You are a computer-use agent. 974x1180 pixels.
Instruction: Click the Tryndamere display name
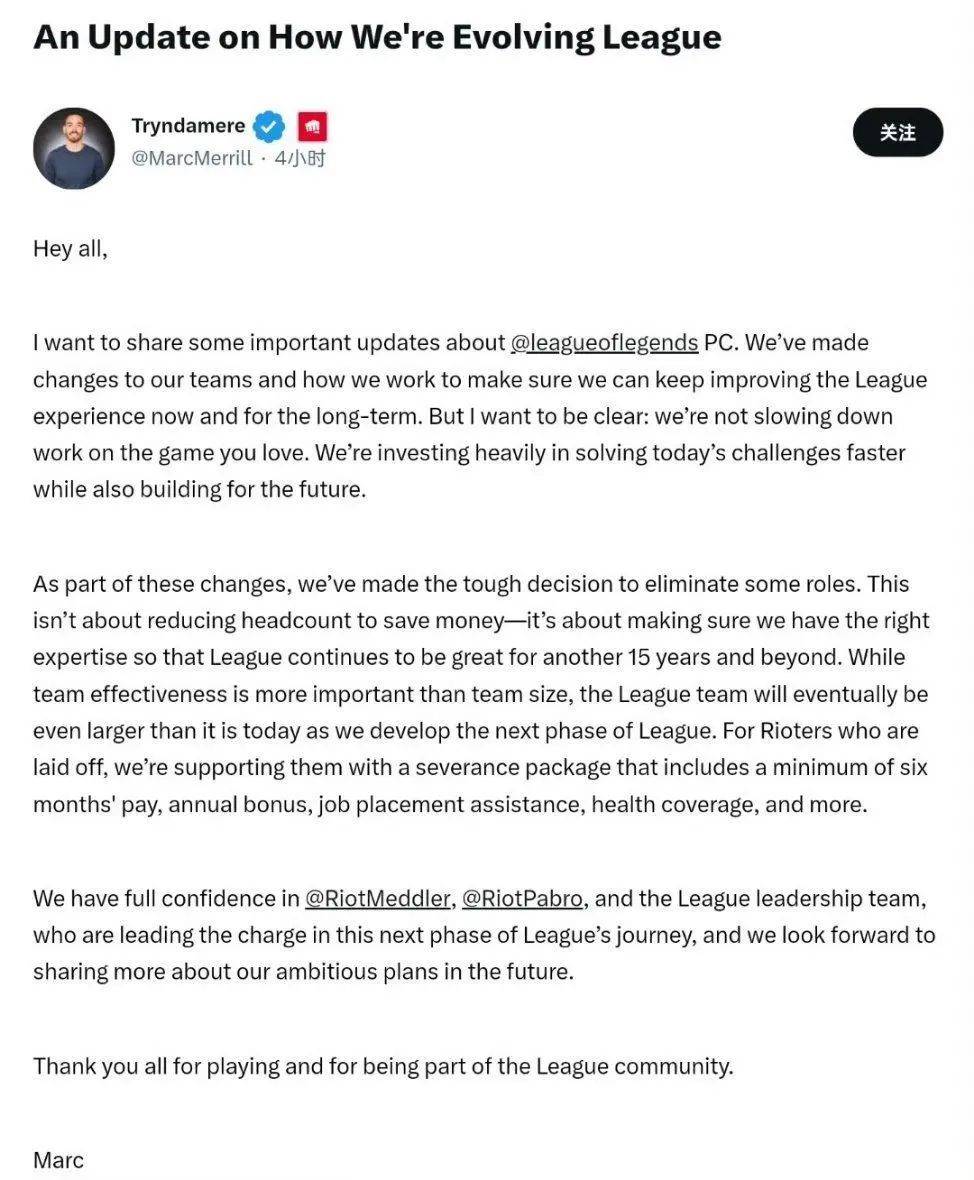point(188,126)
